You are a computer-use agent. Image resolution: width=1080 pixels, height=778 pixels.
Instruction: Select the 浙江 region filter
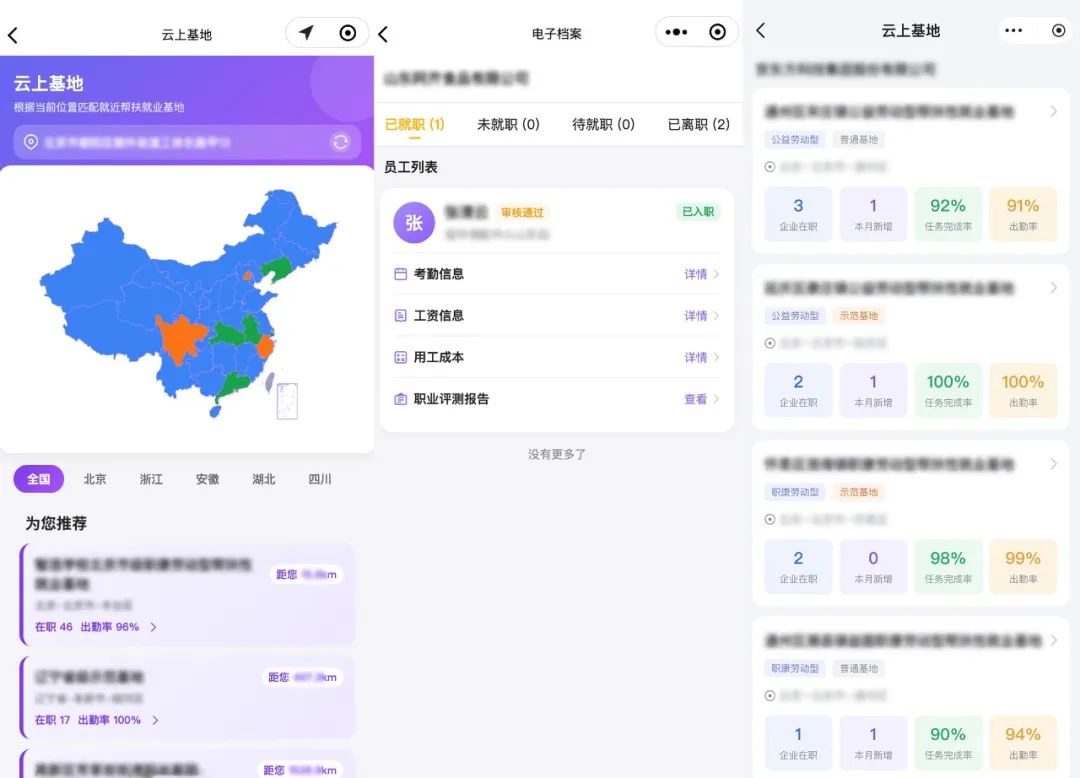click(x=152, y=479)
